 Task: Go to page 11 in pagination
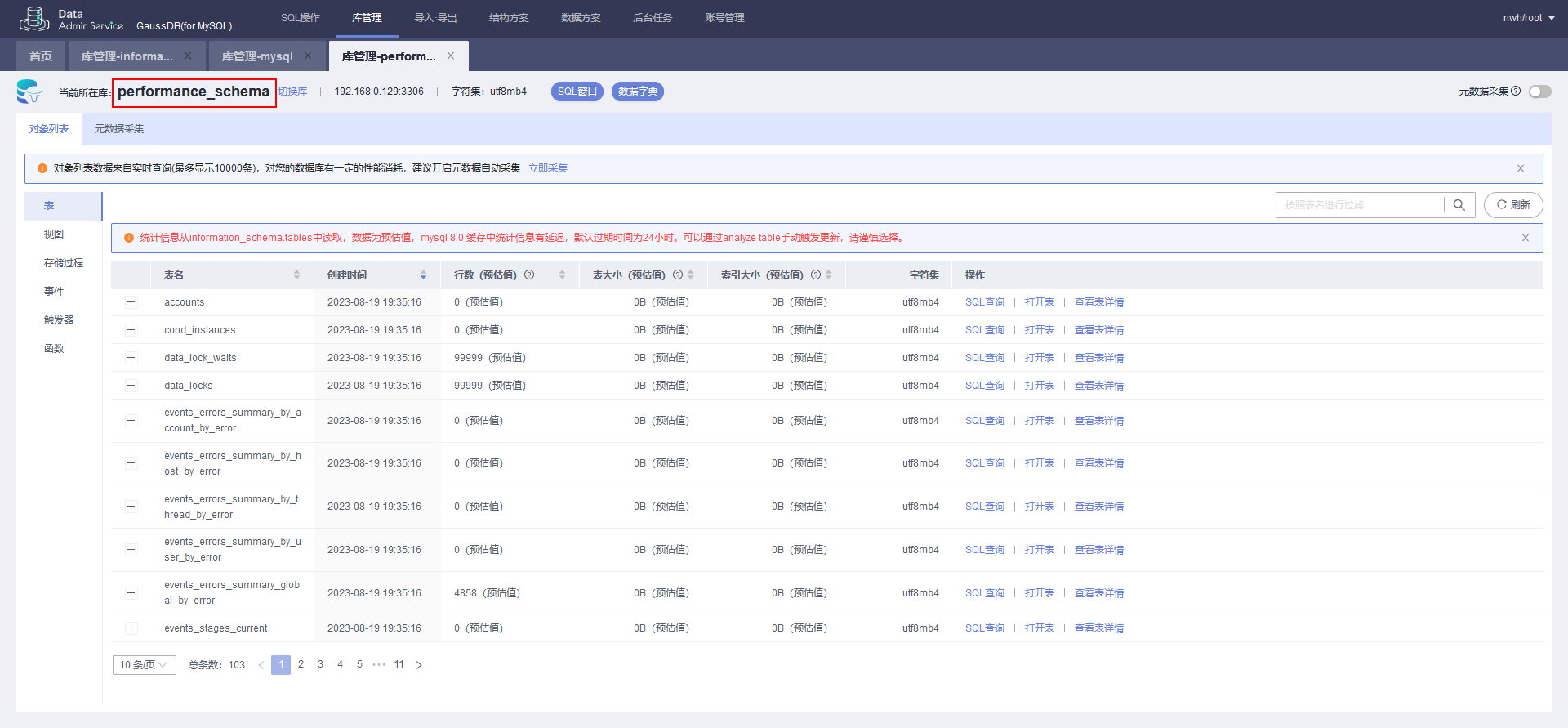[x=399, y=664]
